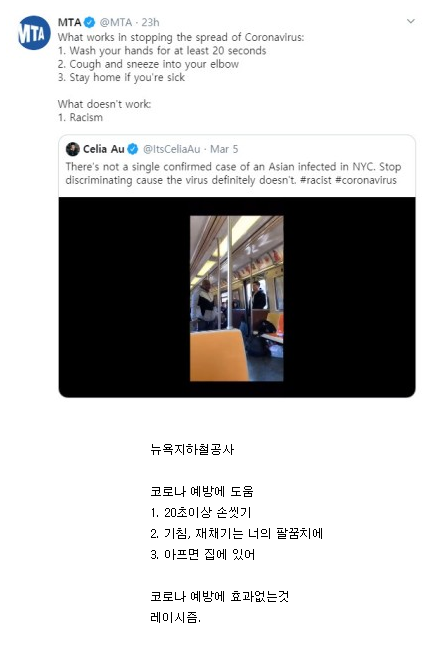Follow the #coronavirus hashtag
The image size is (442, 658).
tap(366, 180)
